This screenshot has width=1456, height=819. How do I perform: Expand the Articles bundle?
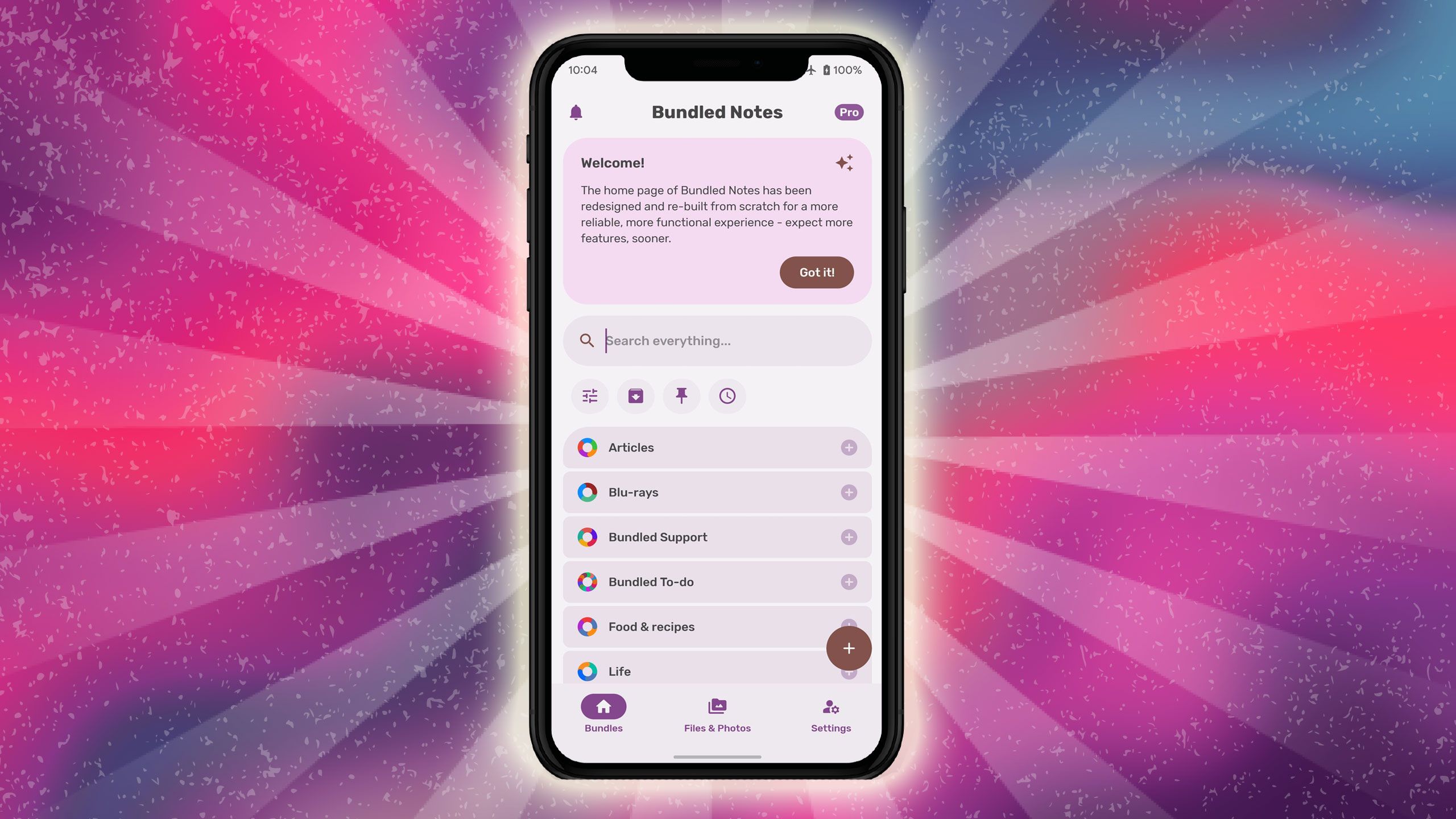pos(849,447)
